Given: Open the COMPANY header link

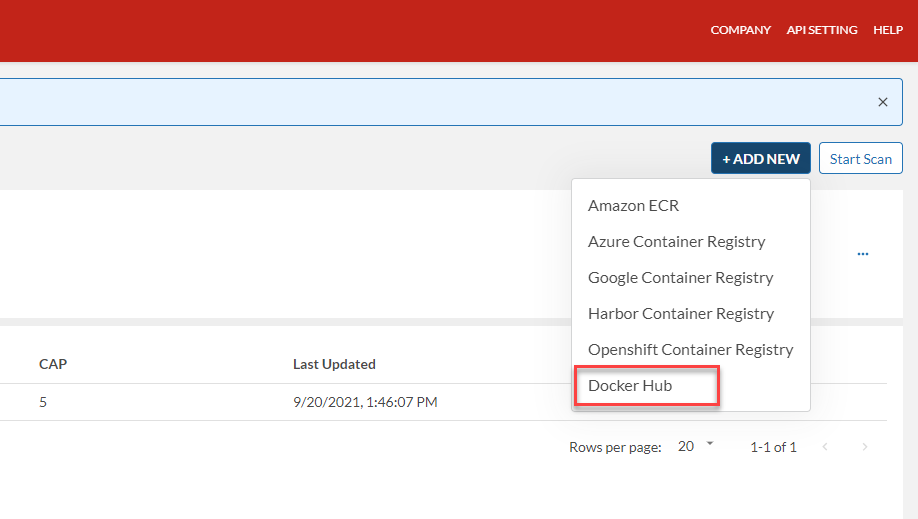Looking at the screenshot, I should point(740,30).
